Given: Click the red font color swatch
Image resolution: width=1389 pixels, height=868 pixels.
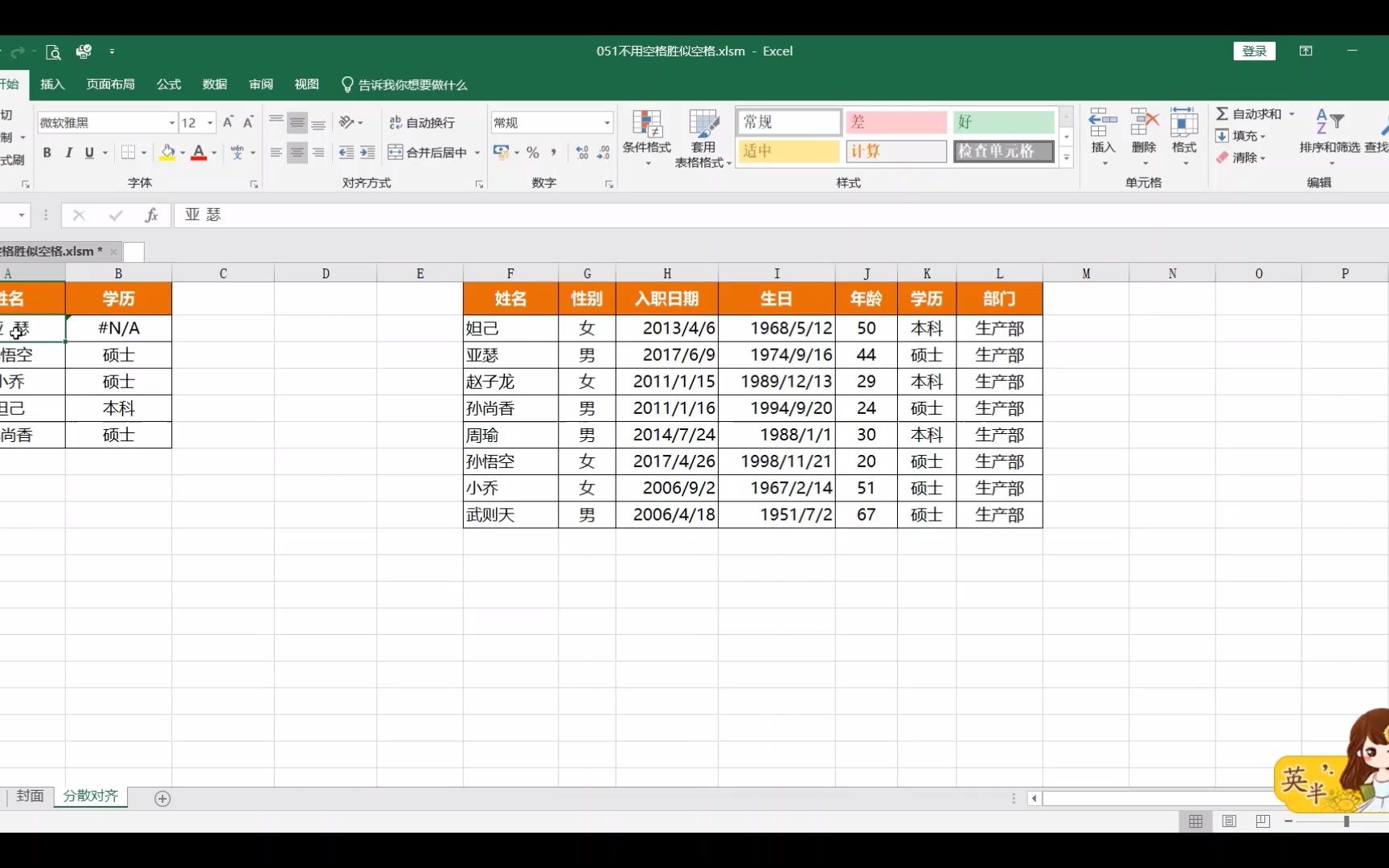Looking at the screenshot, I should (199, 156).
